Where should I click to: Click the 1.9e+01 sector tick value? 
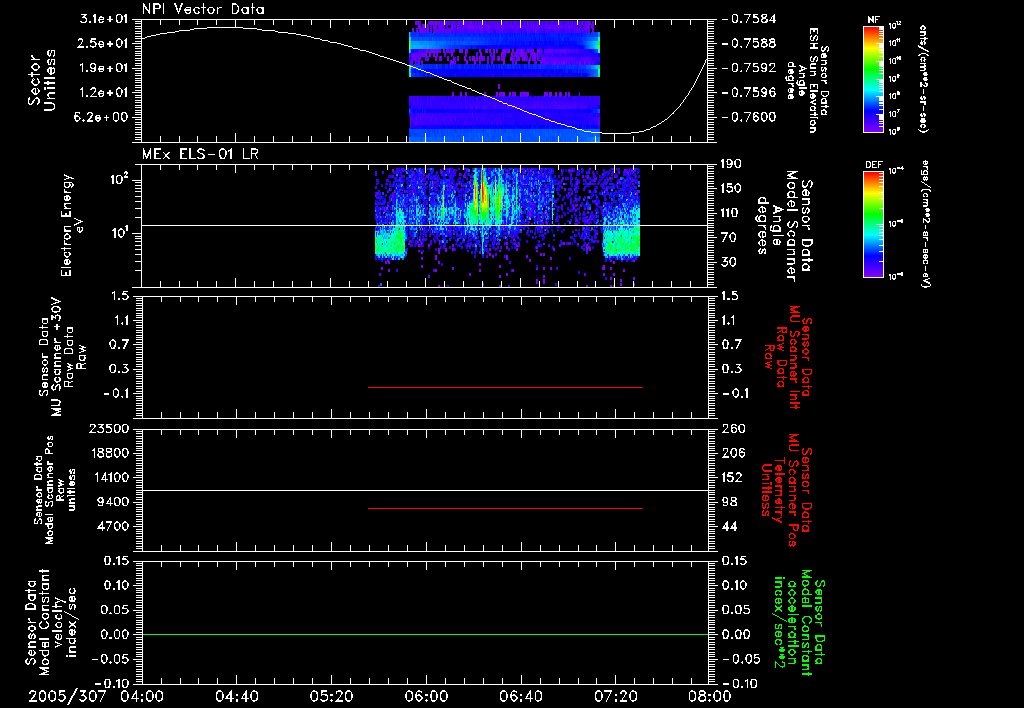(x=104, y=68)
